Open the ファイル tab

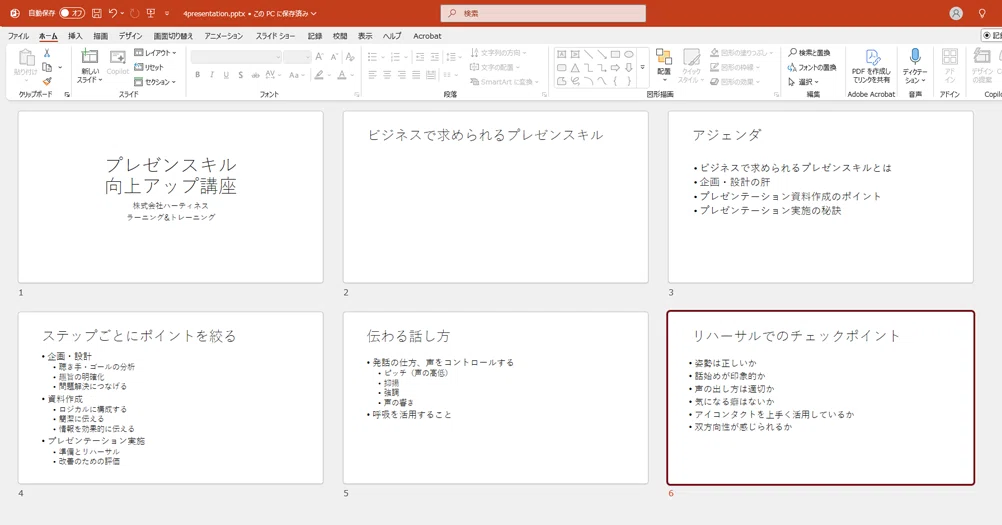click(19, 36)
